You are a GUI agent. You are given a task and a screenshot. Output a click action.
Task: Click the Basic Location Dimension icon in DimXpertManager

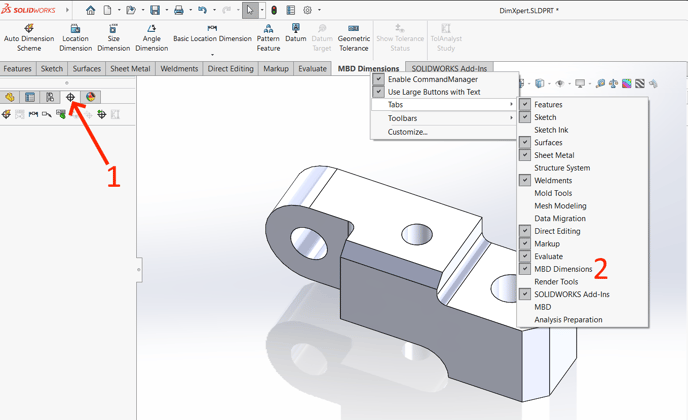33,115
